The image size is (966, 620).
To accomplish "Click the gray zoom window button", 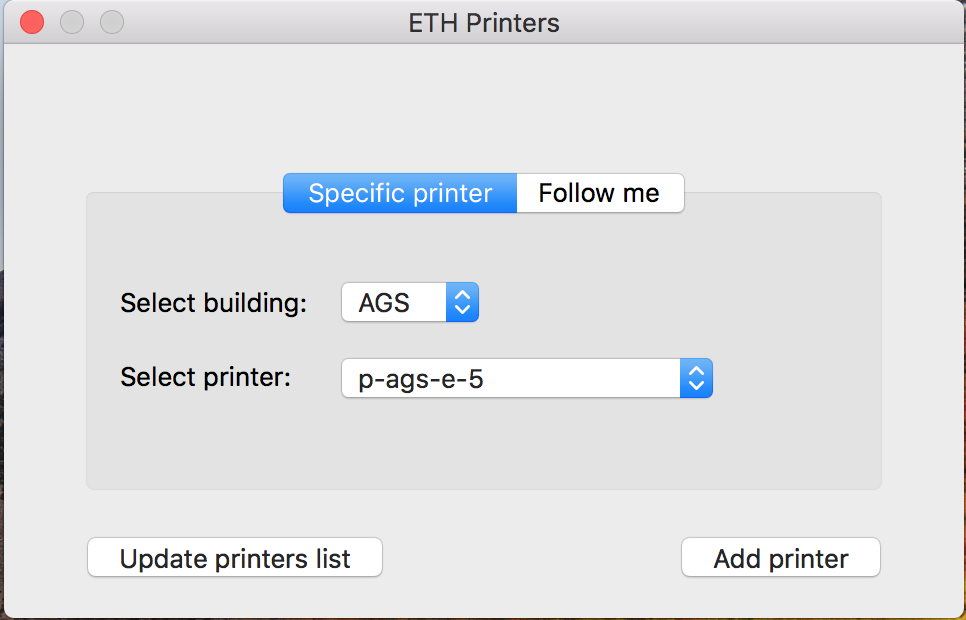I will click(112, 23).
